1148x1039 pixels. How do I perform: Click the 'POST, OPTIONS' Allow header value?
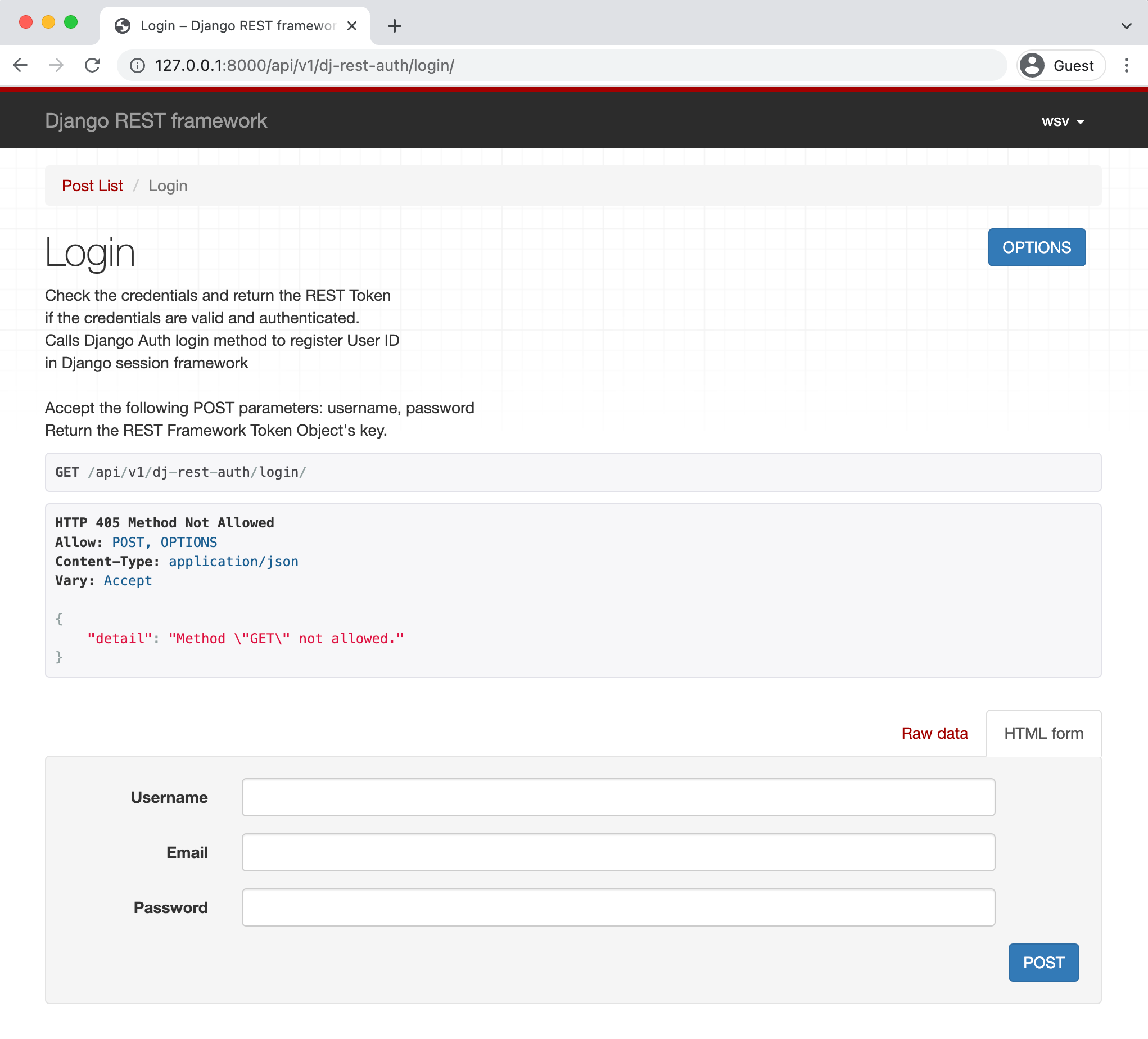pyautogui.click(x=165, y=542)
